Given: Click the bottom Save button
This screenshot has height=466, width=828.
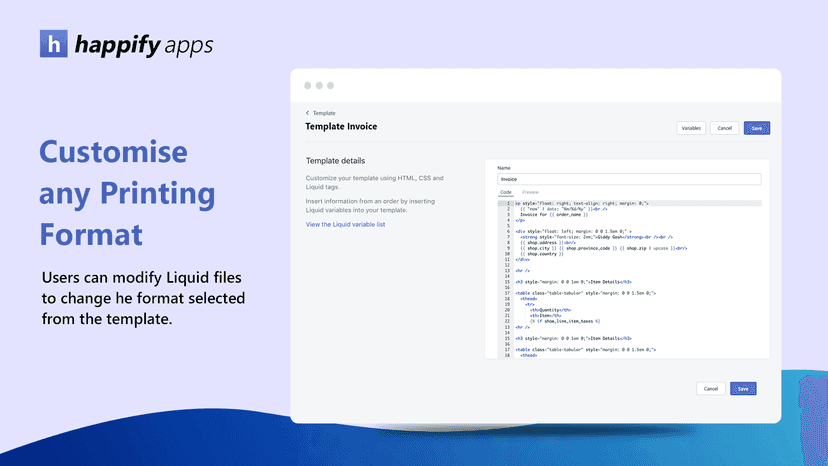Looking at the screenshot, I should point(743,389).
